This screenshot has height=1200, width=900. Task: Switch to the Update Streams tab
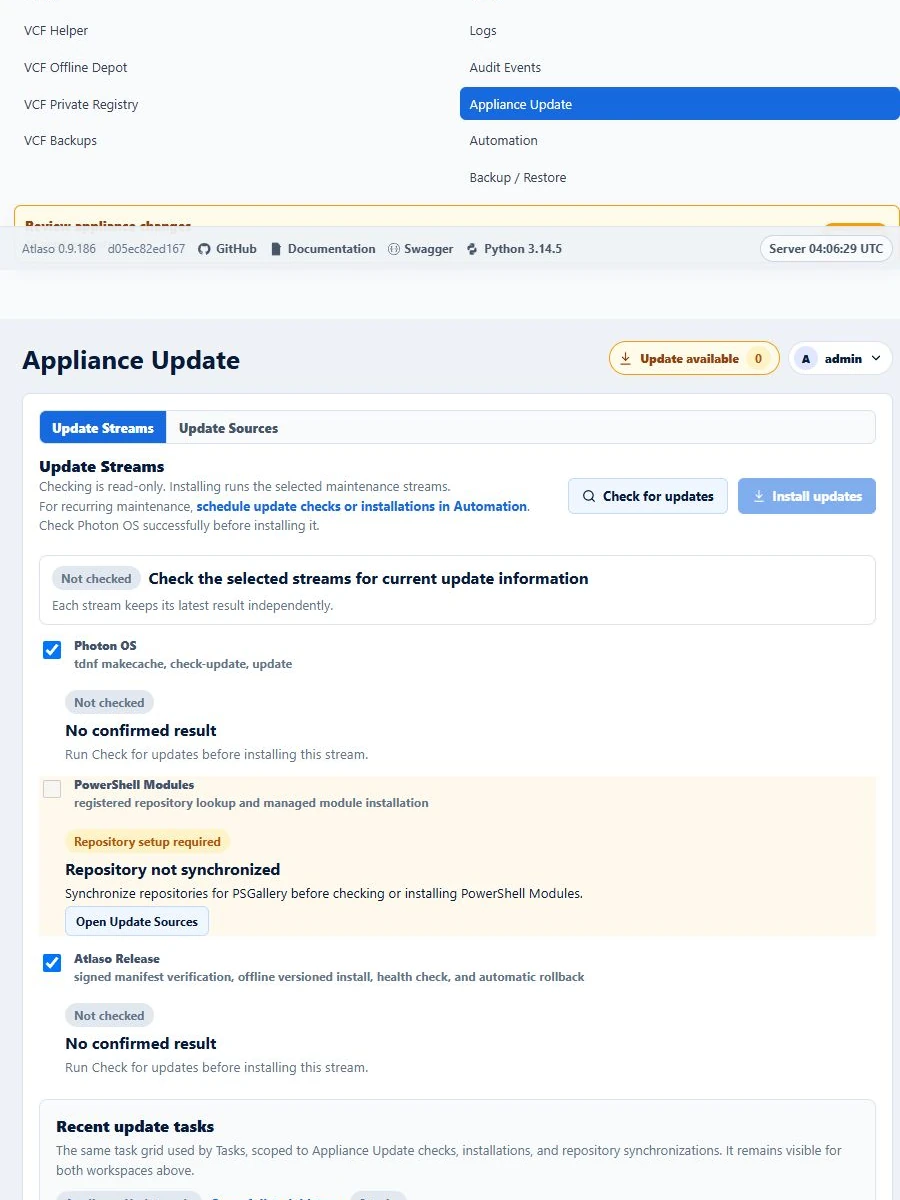(x=103, y=428)
